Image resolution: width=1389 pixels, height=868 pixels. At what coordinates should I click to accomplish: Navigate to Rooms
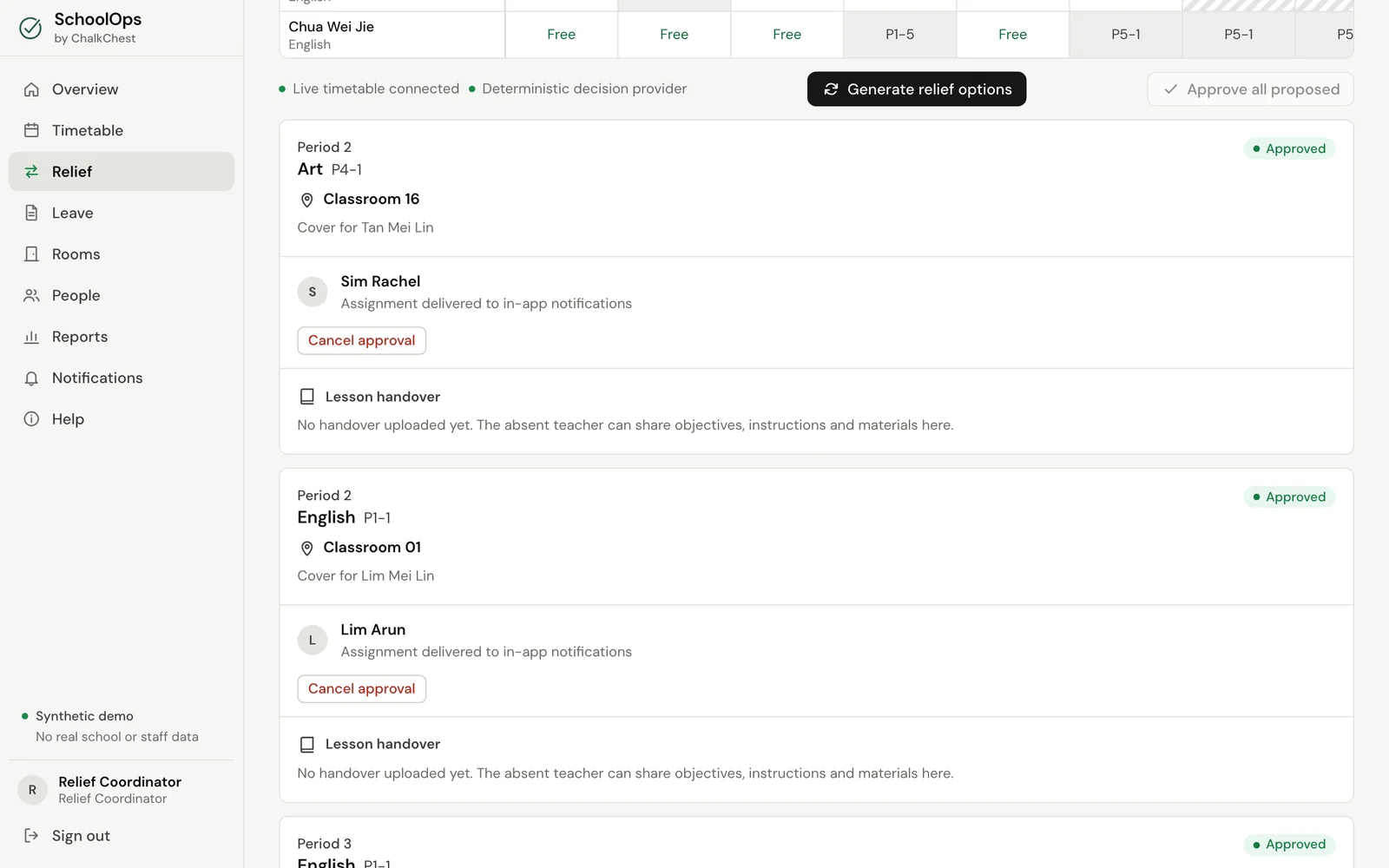pos(122,254)
